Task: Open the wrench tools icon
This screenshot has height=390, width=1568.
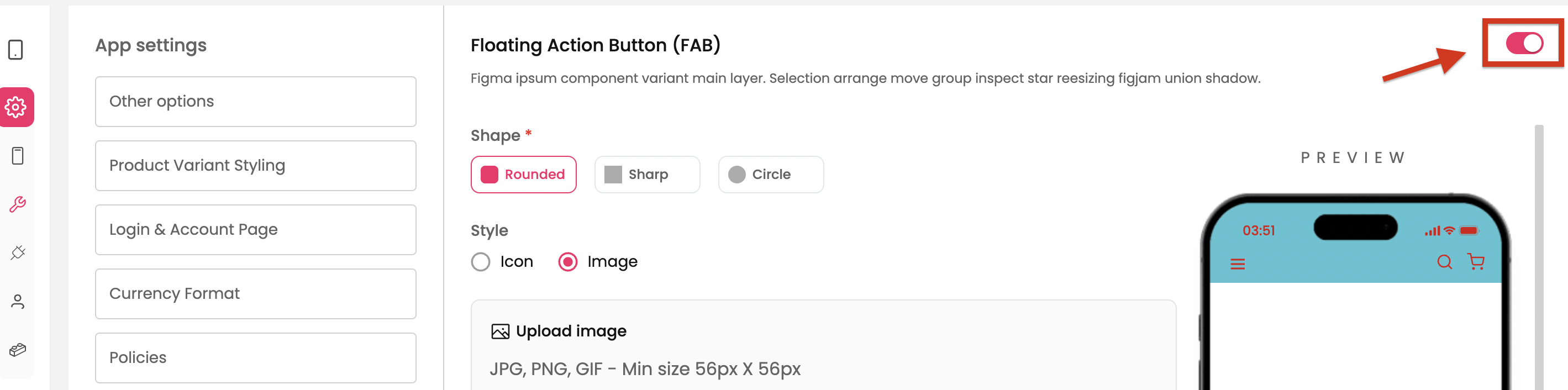Action: [18, 204]
